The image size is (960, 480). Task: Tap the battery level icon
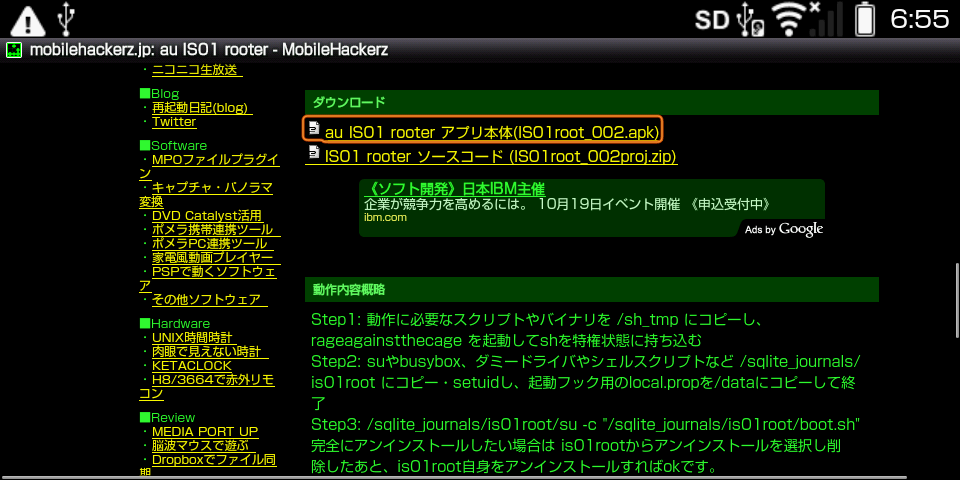click(865, 20)
